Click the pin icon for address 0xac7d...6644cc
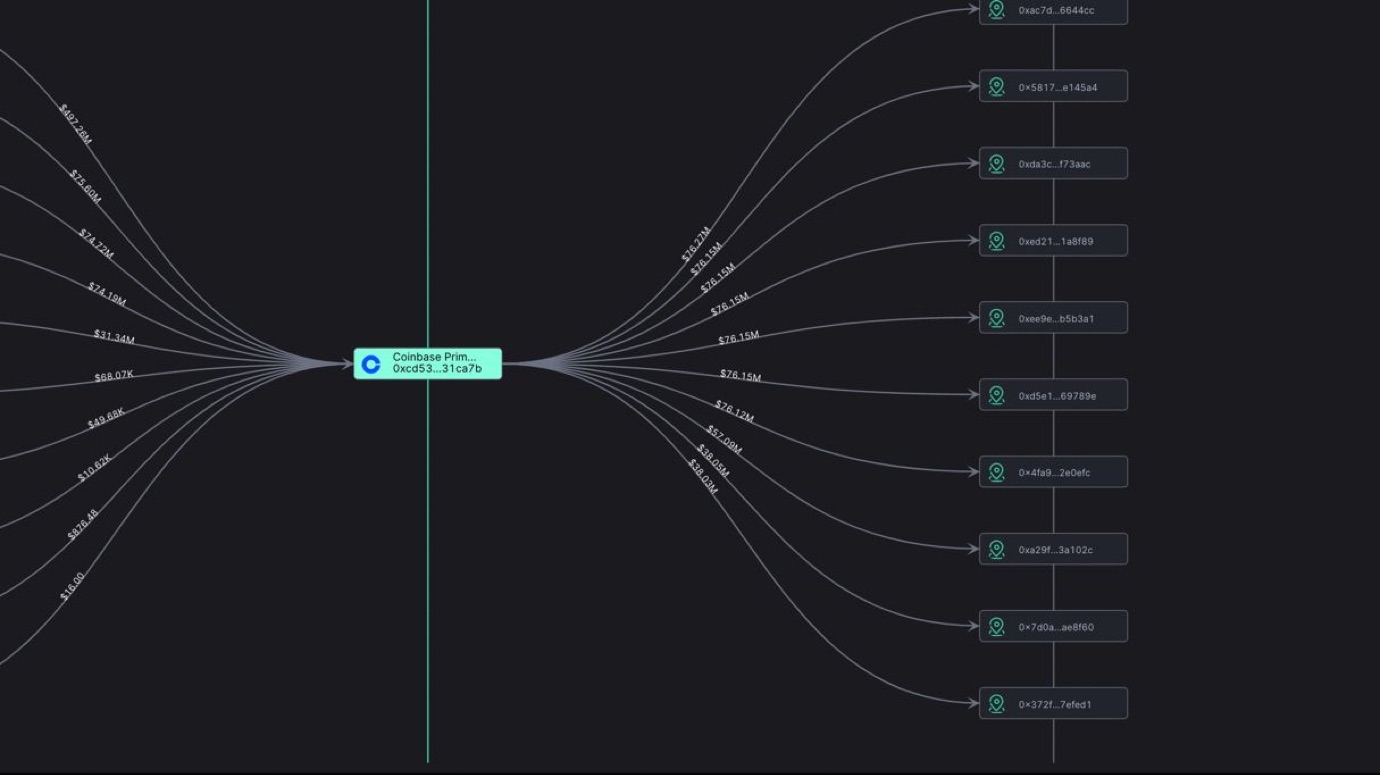This screenshot has height=775, width=1380. pyautogui.click(x=996, y=10)
